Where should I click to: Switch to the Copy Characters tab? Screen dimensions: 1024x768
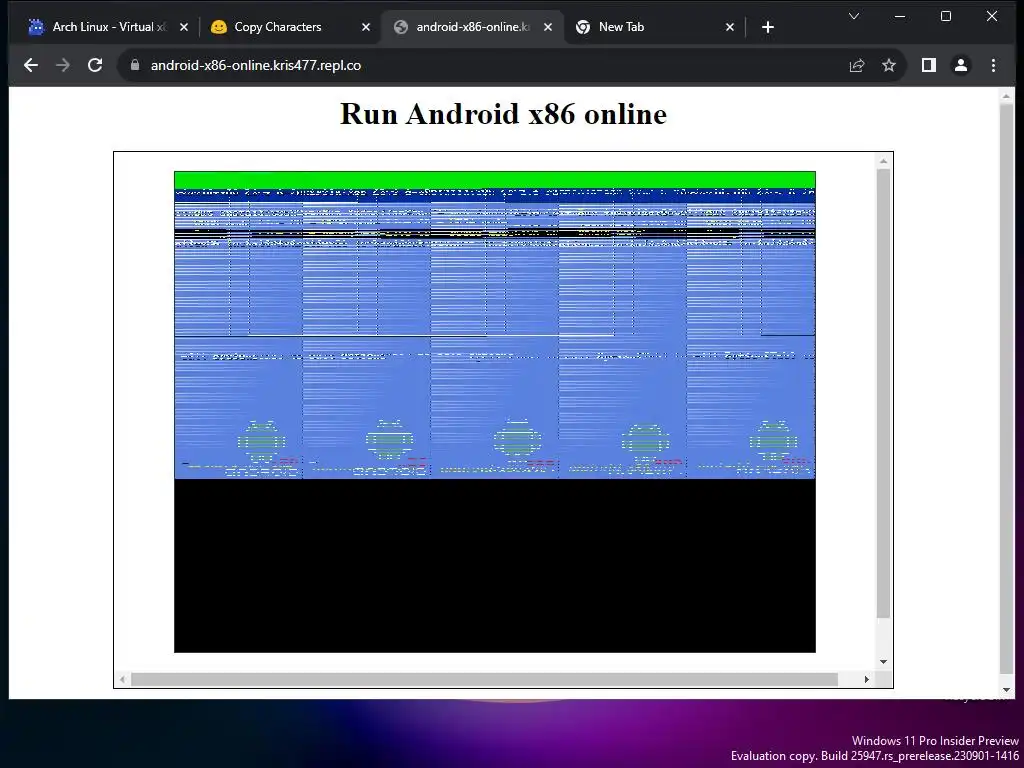click(290, 27)
